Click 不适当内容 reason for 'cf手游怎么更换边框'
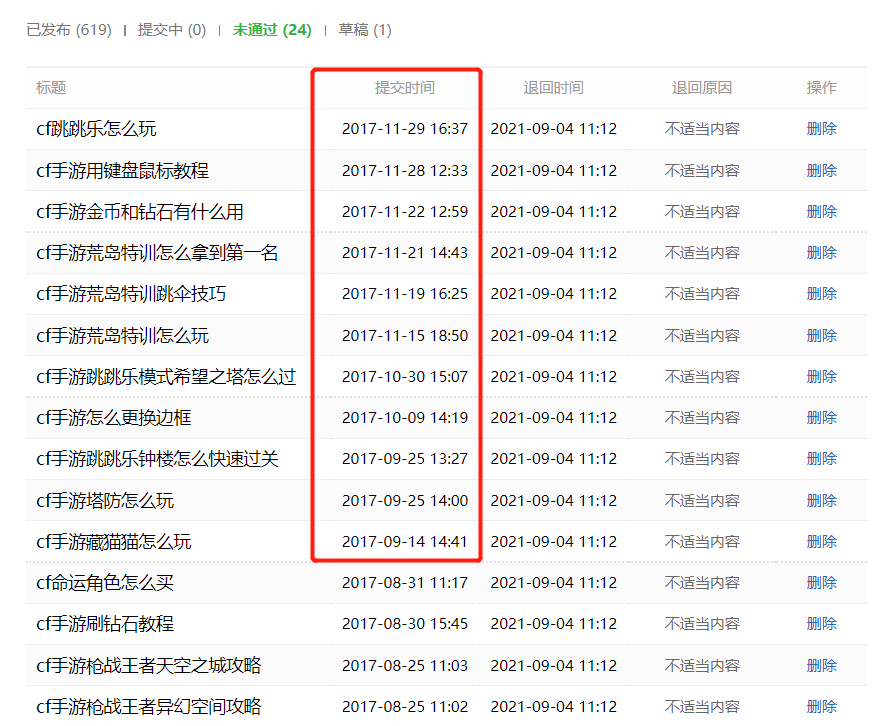Screen dimensions: 884x726 [x=702, y=418]
